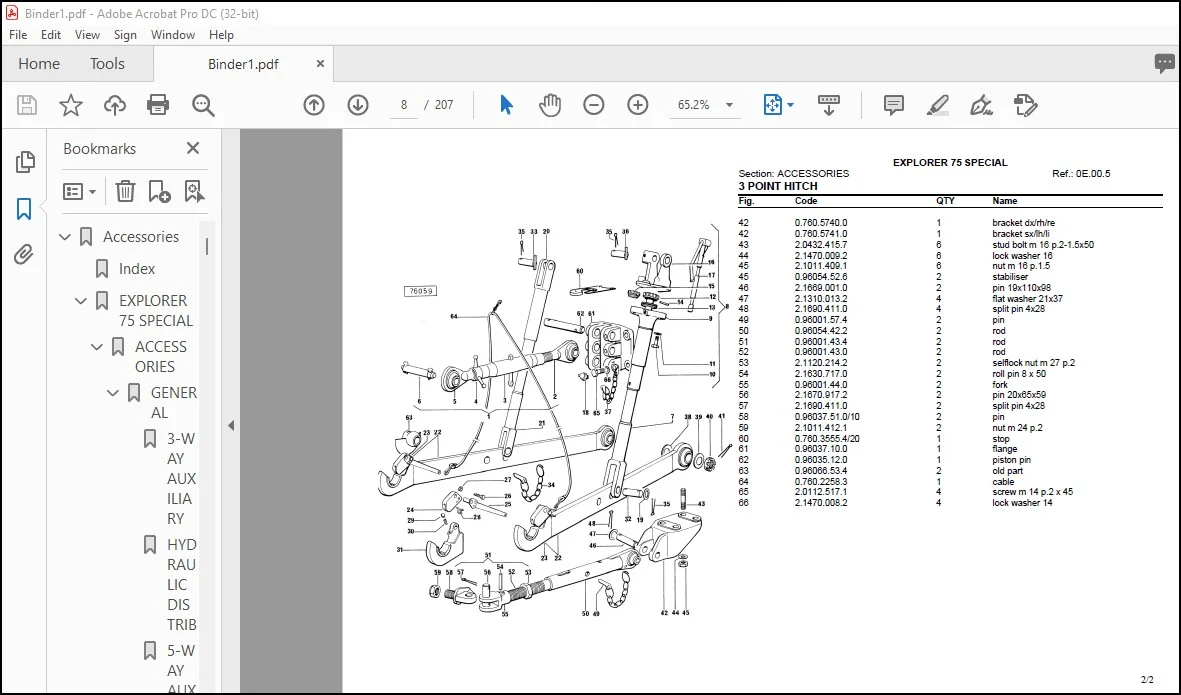Select the GENERAL bookmark label

[174, 402]
